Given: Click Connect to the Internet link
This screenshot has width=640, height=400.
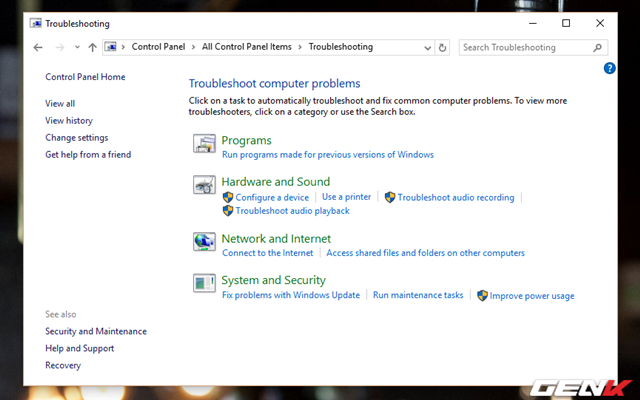Looking at the screenshot, I should (268, 253).
